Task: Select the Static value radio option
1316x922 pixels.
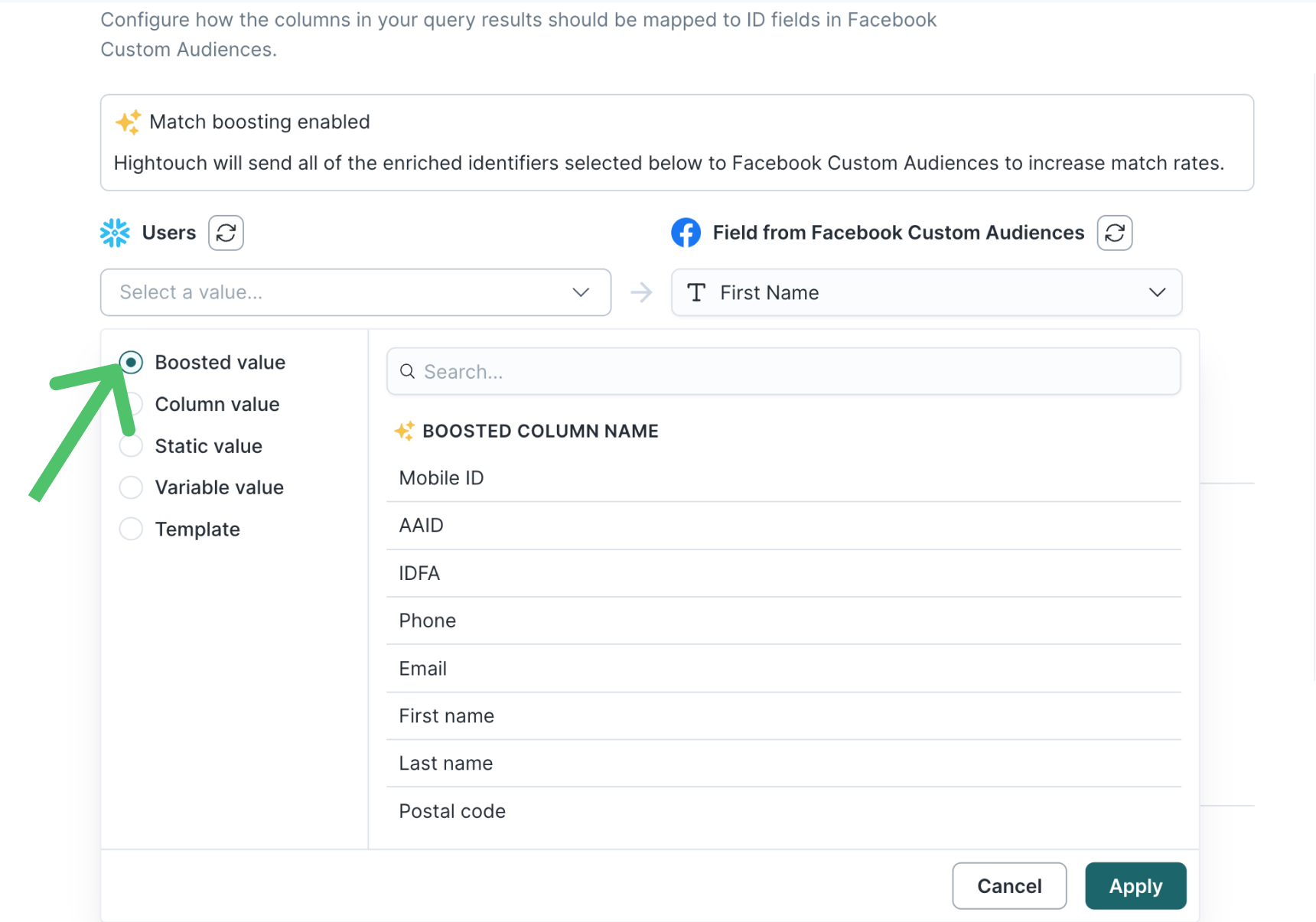Action: click(131, 446)
